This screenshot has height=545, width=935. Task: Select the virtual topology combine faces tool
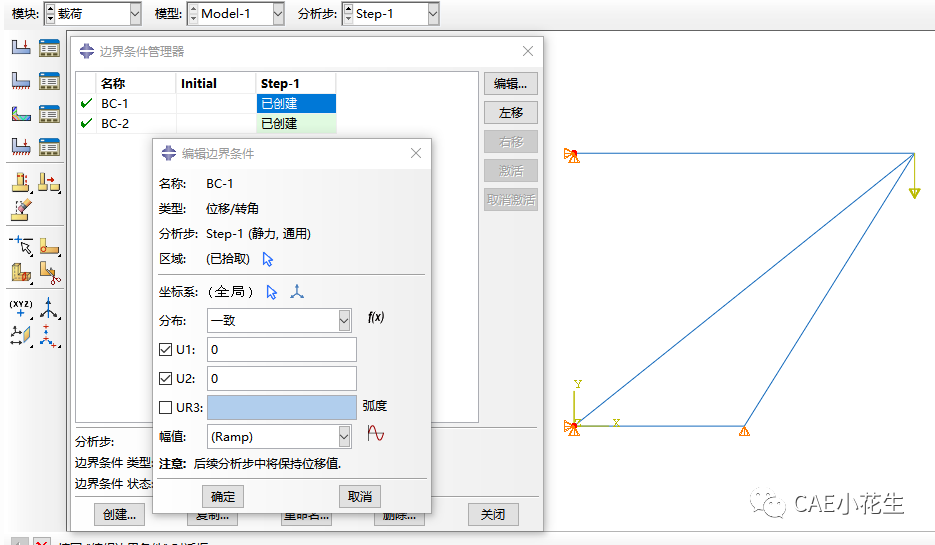pos(21,182)
